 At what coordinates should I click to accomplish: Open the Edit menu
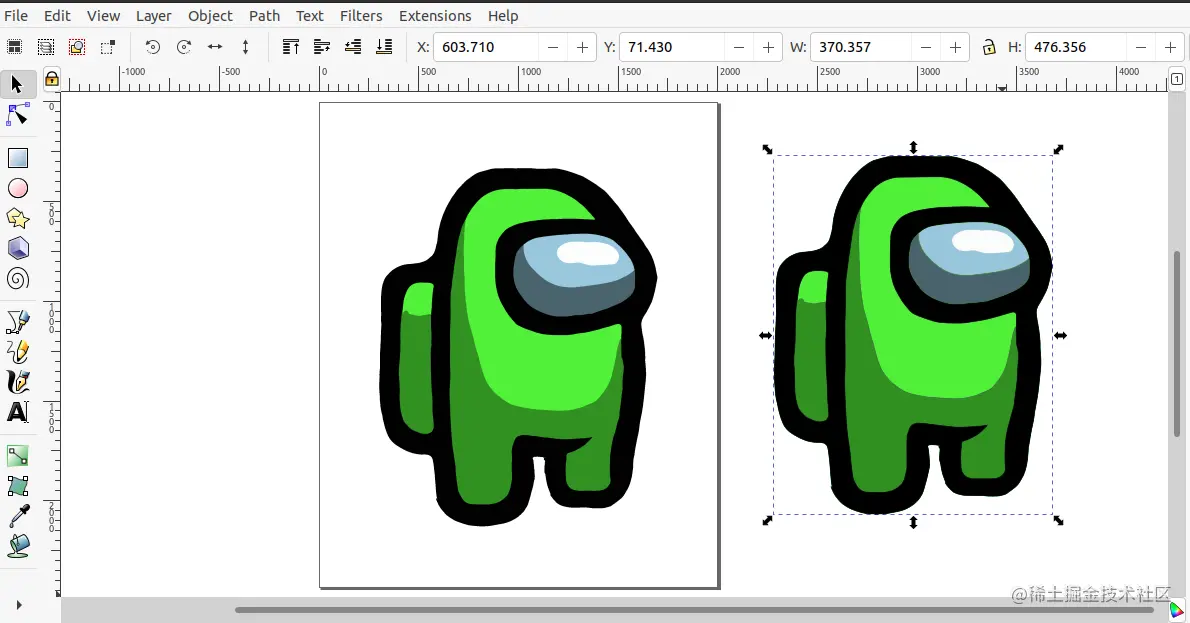pyautogui.click(x=57, y=16)
